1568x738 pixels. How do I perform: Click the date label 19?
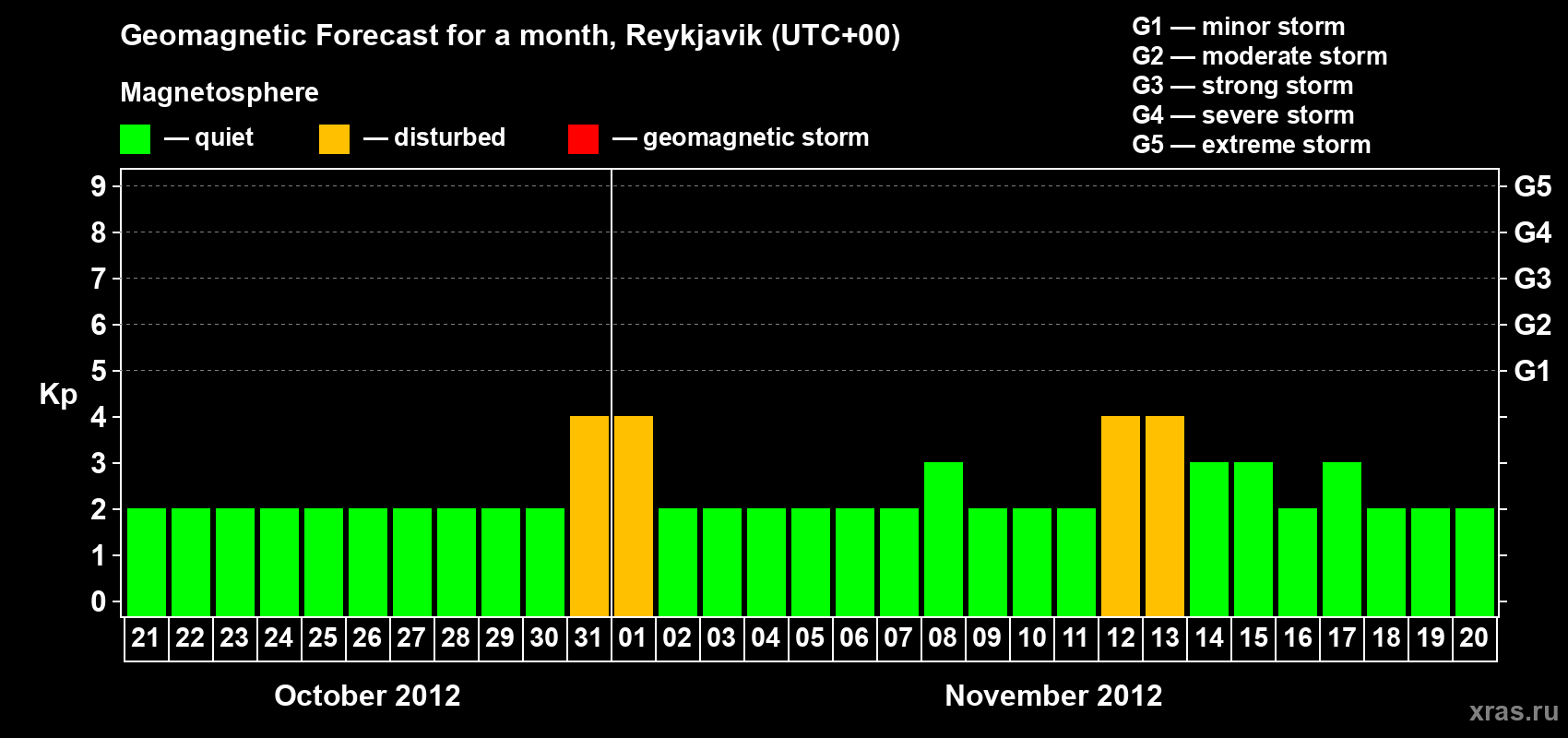click(x=1430, y=638)
